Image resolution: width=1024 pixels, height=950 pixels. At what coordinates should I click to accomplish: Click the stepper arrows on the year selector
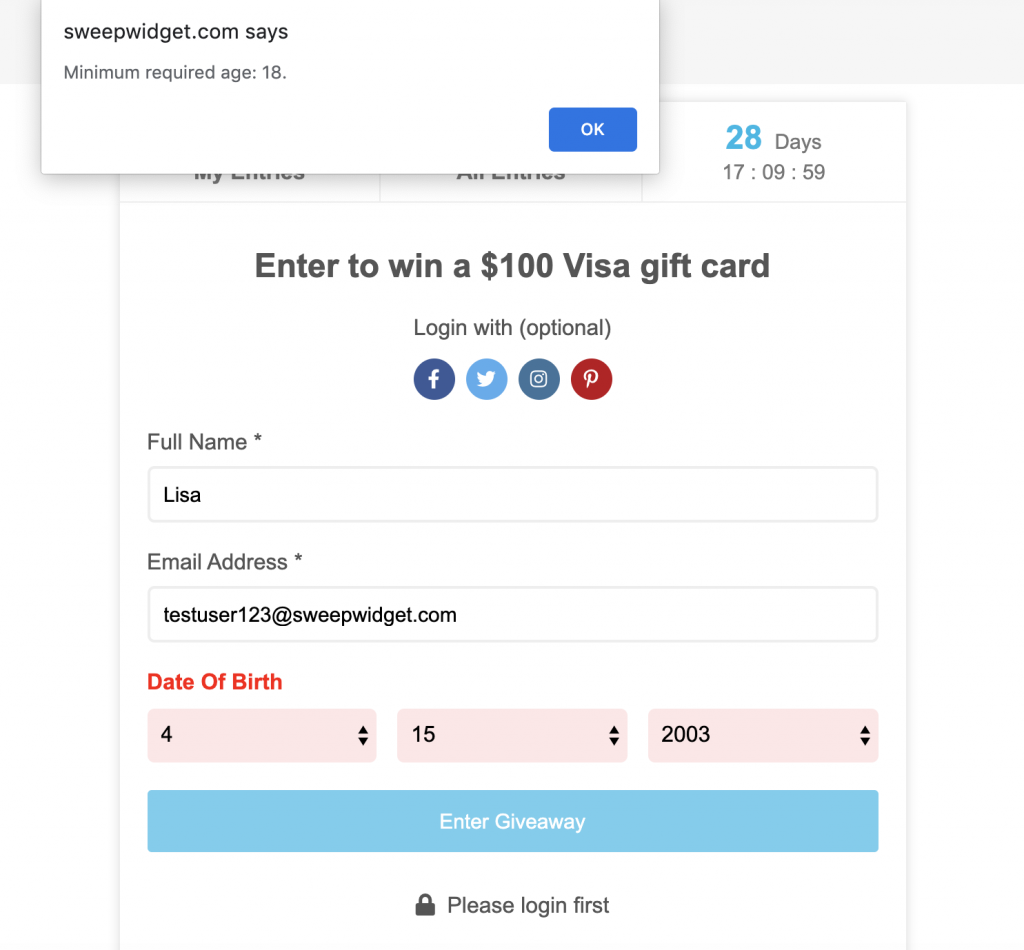[x=865, y=736]
